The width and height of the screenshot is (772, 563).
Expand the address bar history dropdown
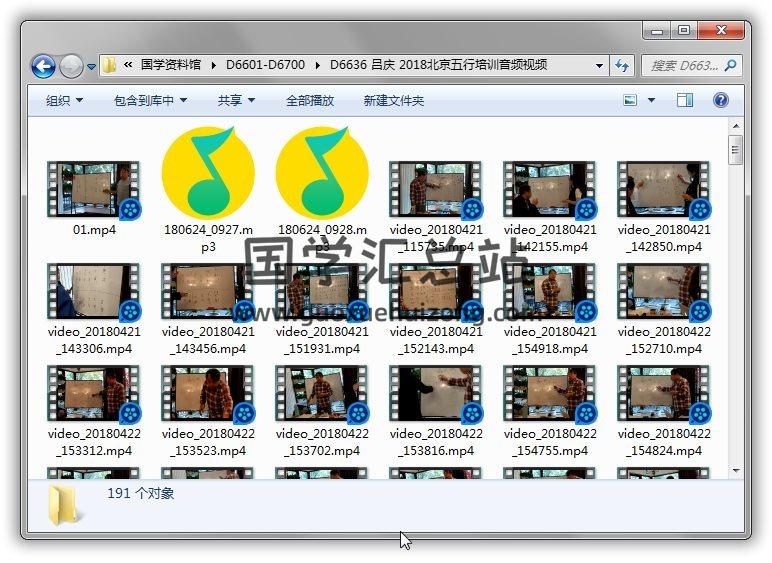(600, 66)
